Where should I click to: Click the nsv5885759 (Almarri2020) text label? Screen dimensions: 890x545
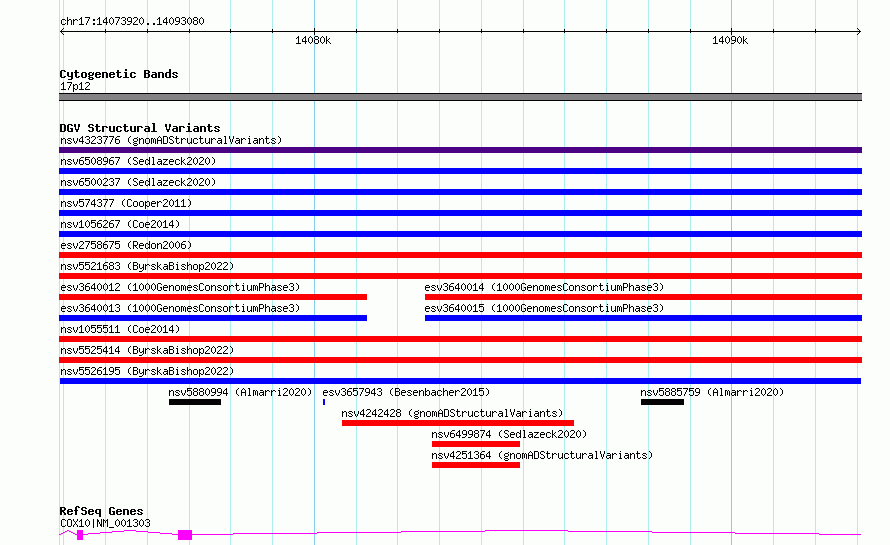712,392
